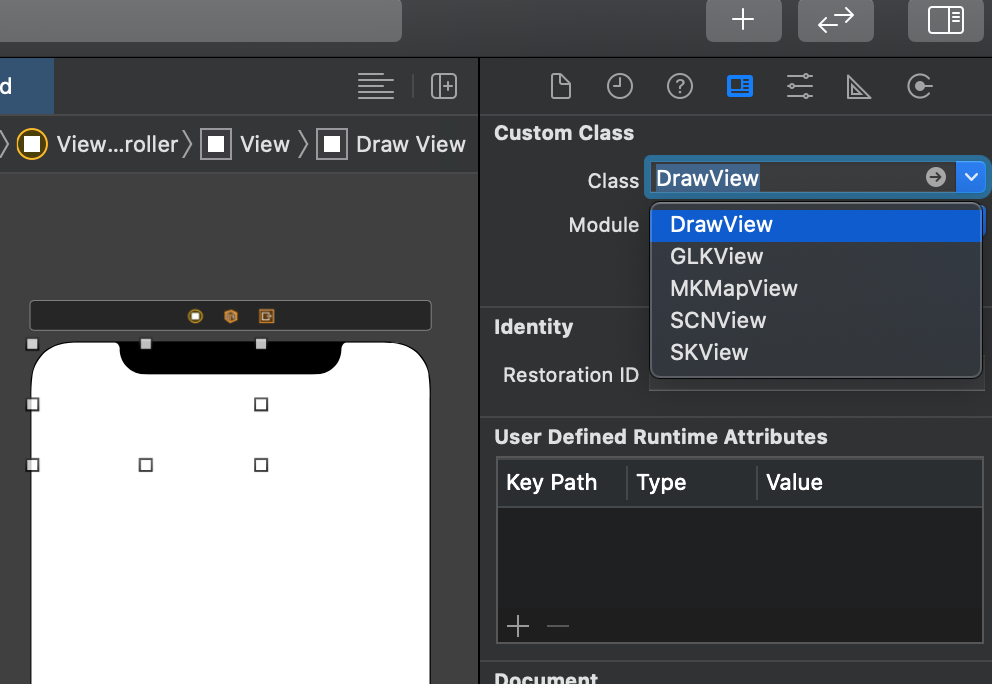The width and height of the screenshot is (992, 684).
Task: Click the top-left resize handle of Draw View
Action: click(x=32, y=344)
